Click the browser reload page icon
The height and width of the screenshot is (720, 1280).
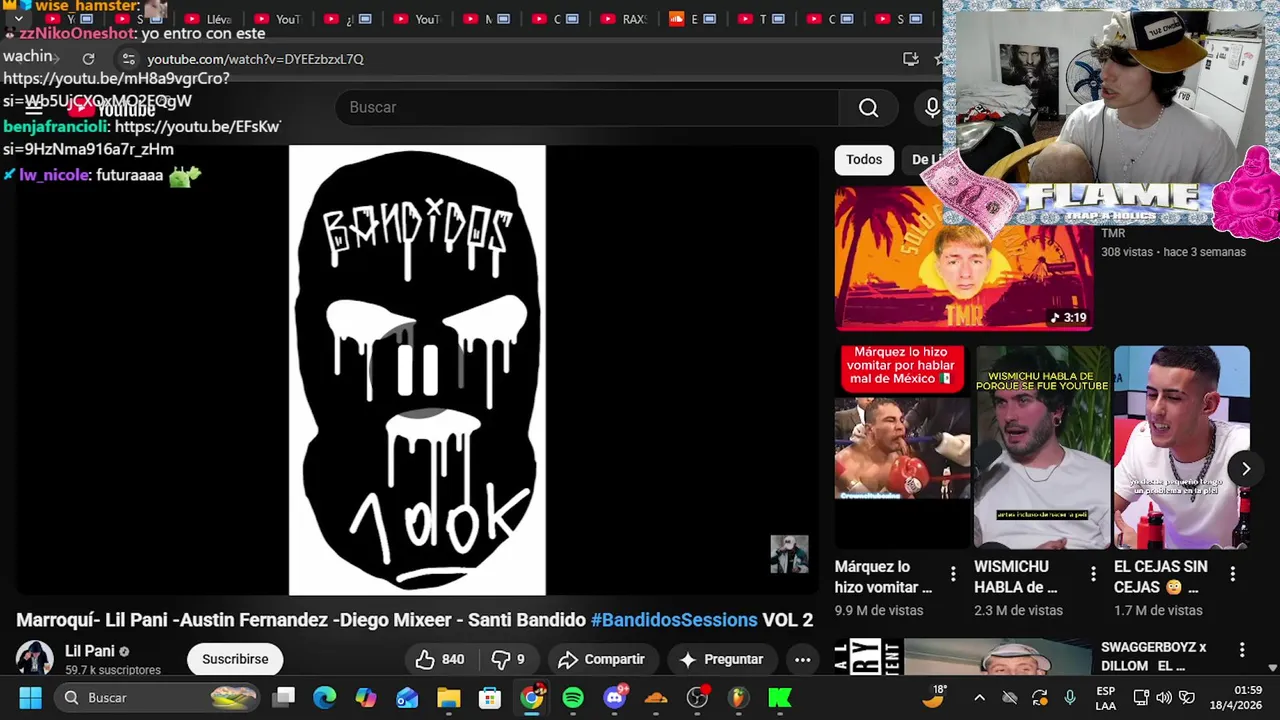point(88,59)
